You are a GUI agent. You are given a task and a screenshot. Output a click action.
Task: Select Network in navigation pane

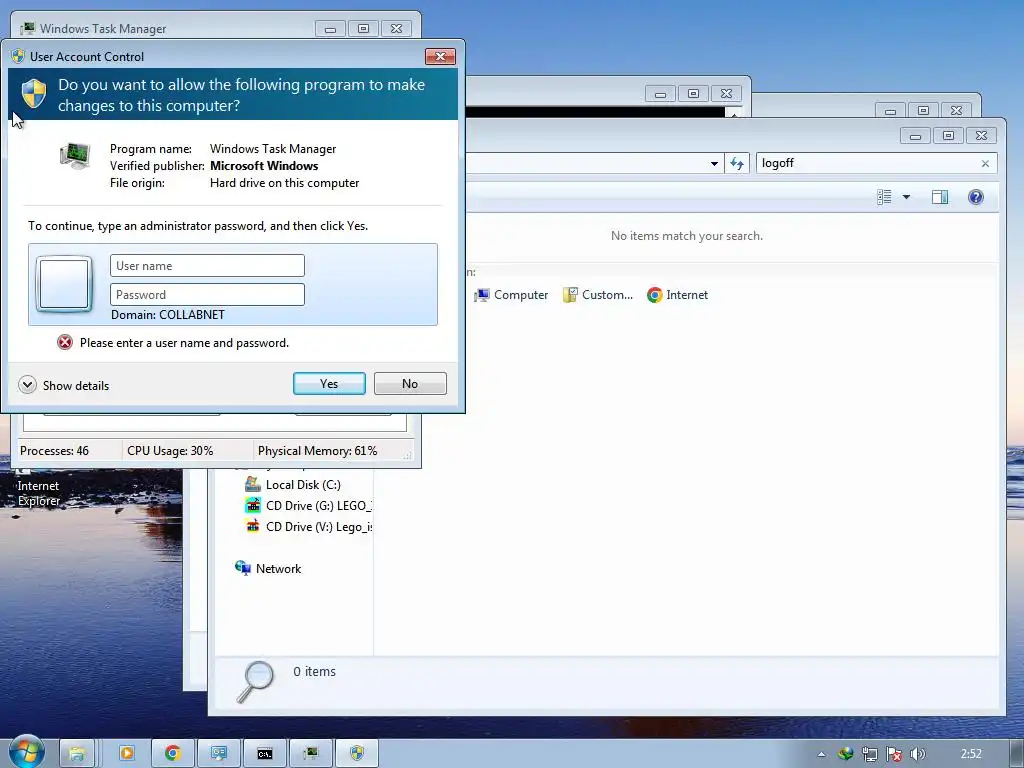pyautogui.click(x=268, y=568)
